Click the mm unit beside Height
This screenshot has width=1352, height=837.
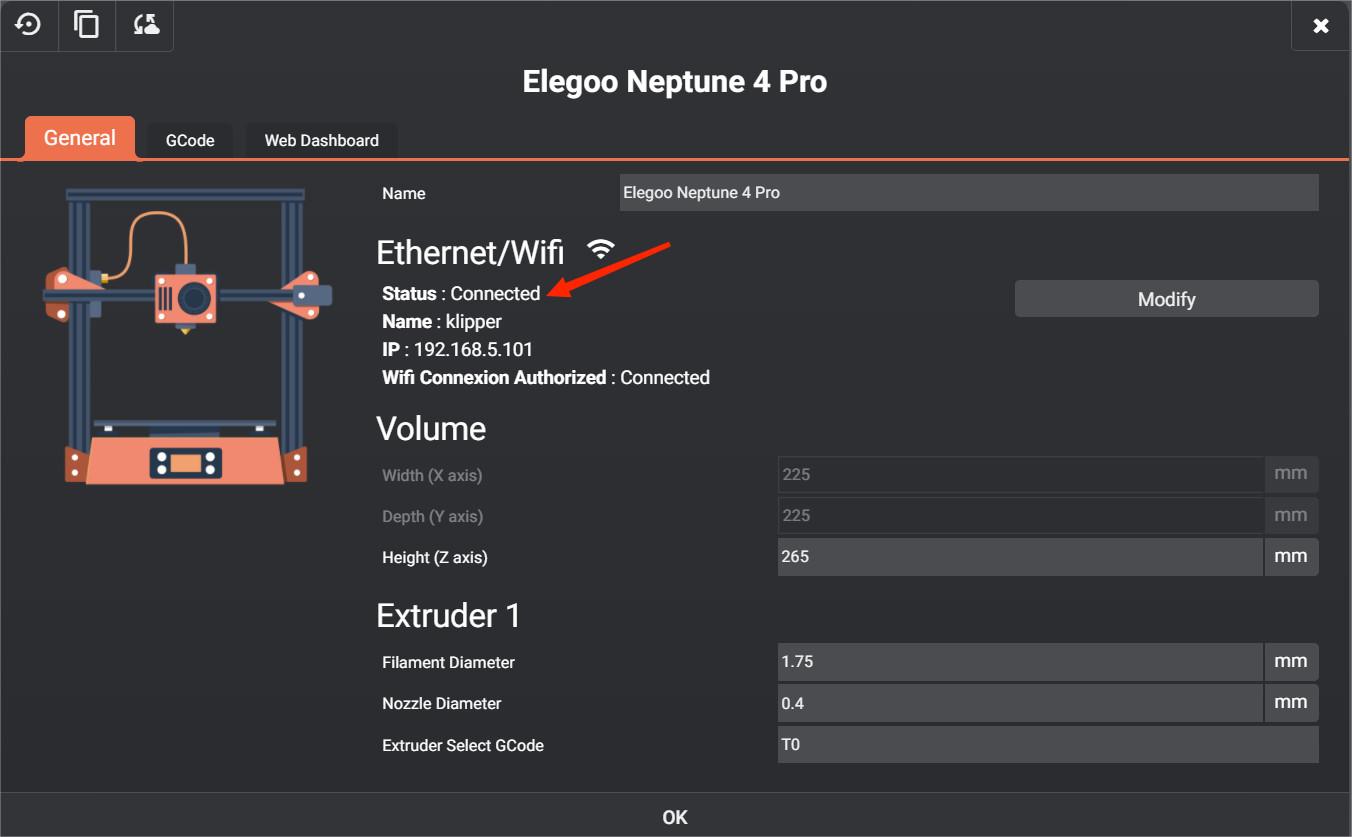tap(1291, 557)
